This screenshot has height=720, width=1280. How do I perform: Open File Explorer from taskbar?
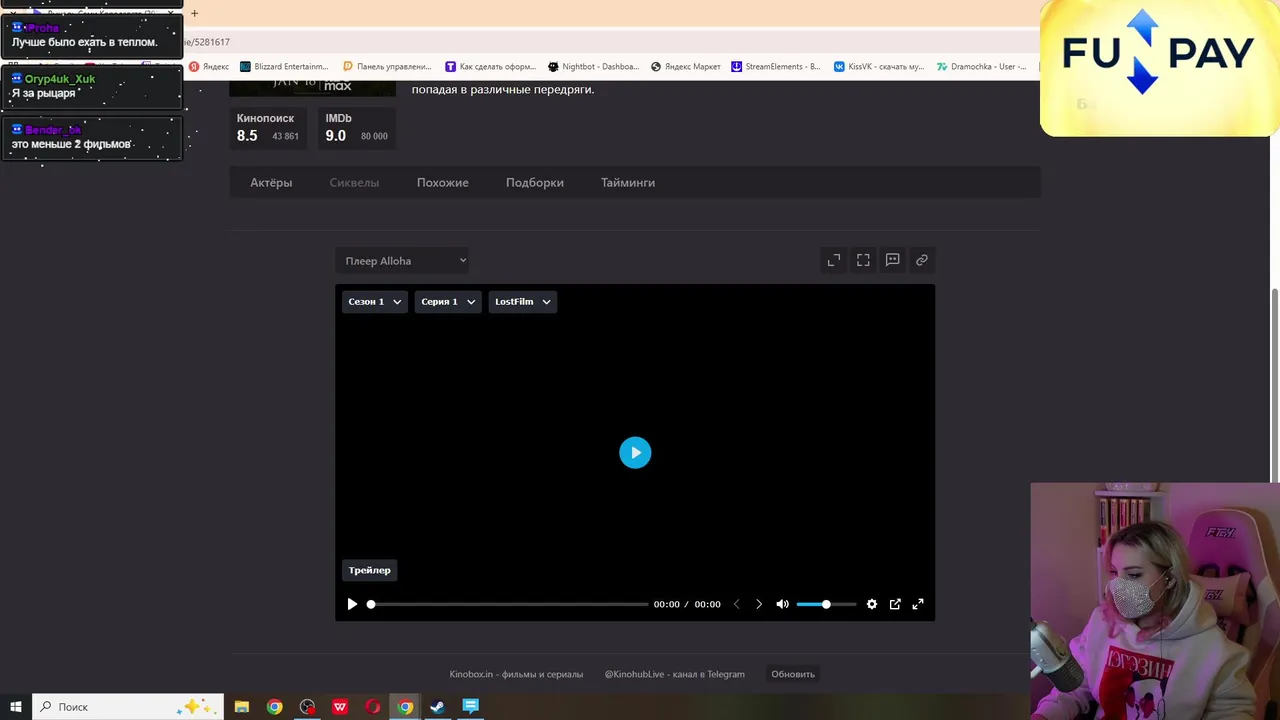(242, 707)
